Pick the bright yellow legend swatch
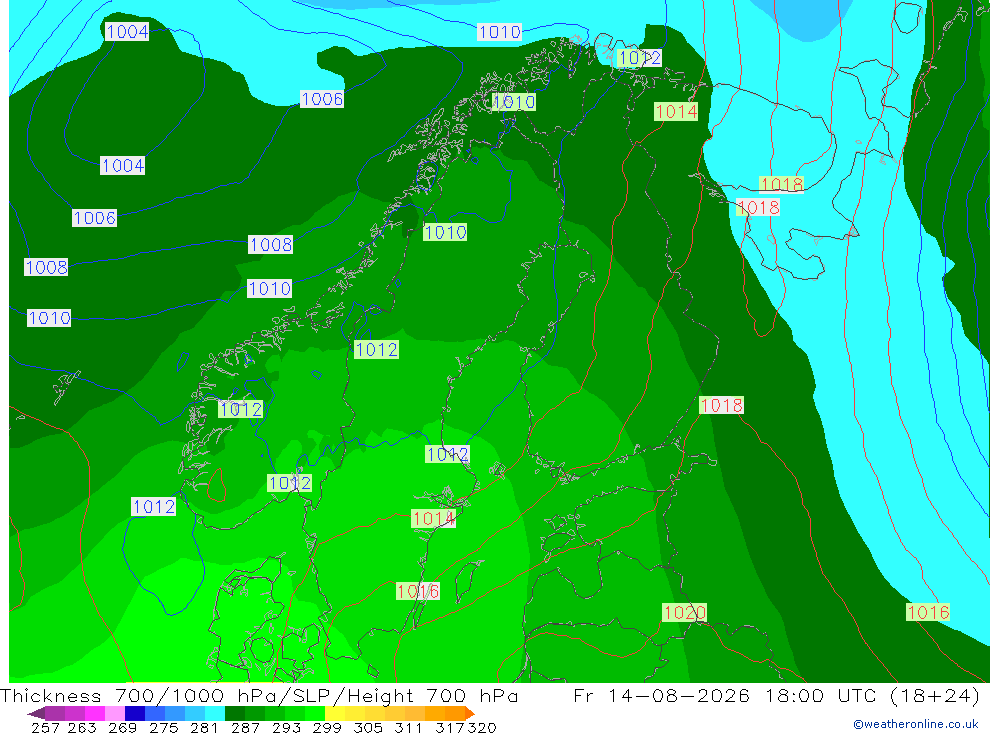1000x733 pixels. click(x=335, y=713)
